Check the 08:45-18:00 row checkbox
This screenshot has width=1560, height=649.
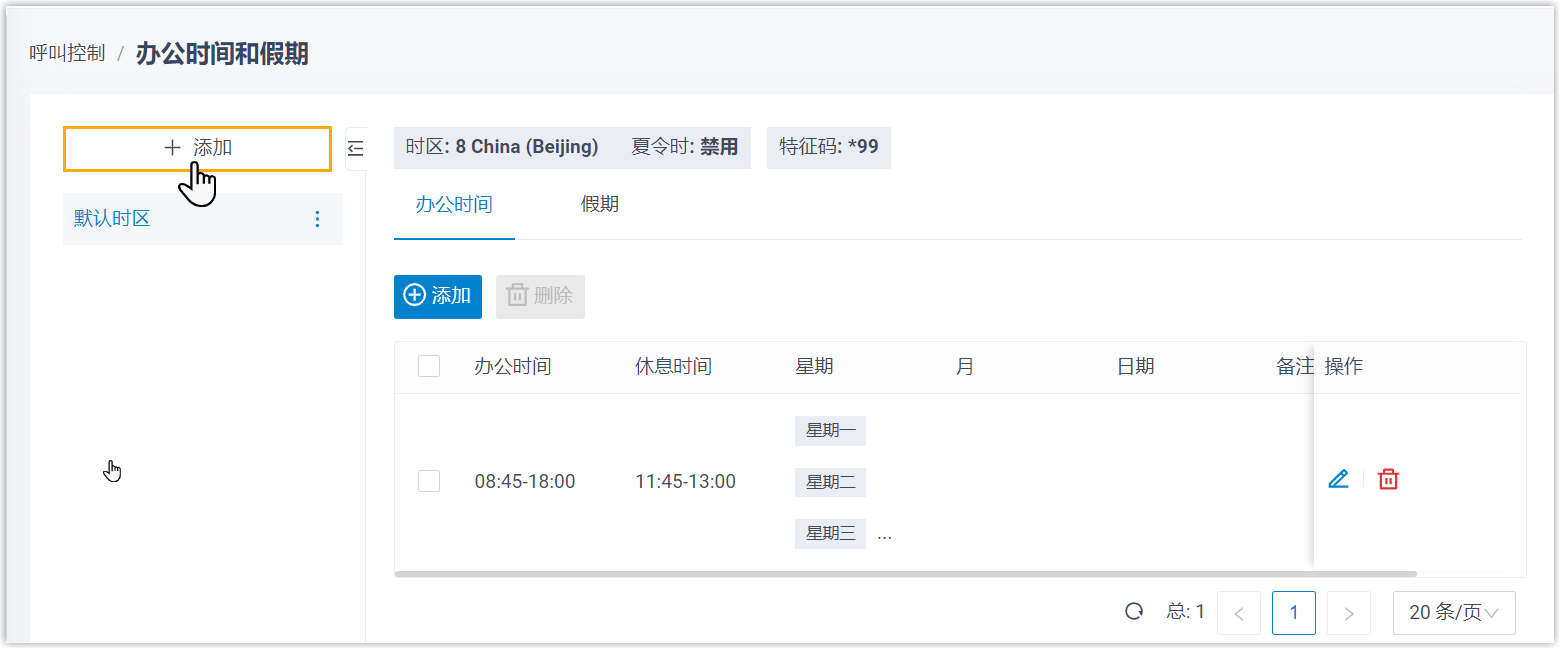pyautogui.click(x=429, y=481)
